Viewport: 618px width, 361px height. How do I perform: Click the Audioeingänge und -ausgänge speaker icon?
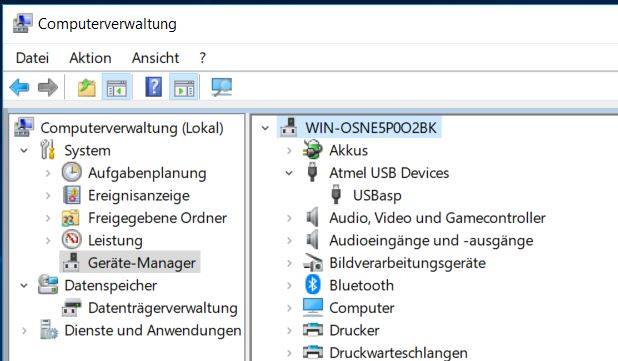pyautogui.click(x=312, y=240)
